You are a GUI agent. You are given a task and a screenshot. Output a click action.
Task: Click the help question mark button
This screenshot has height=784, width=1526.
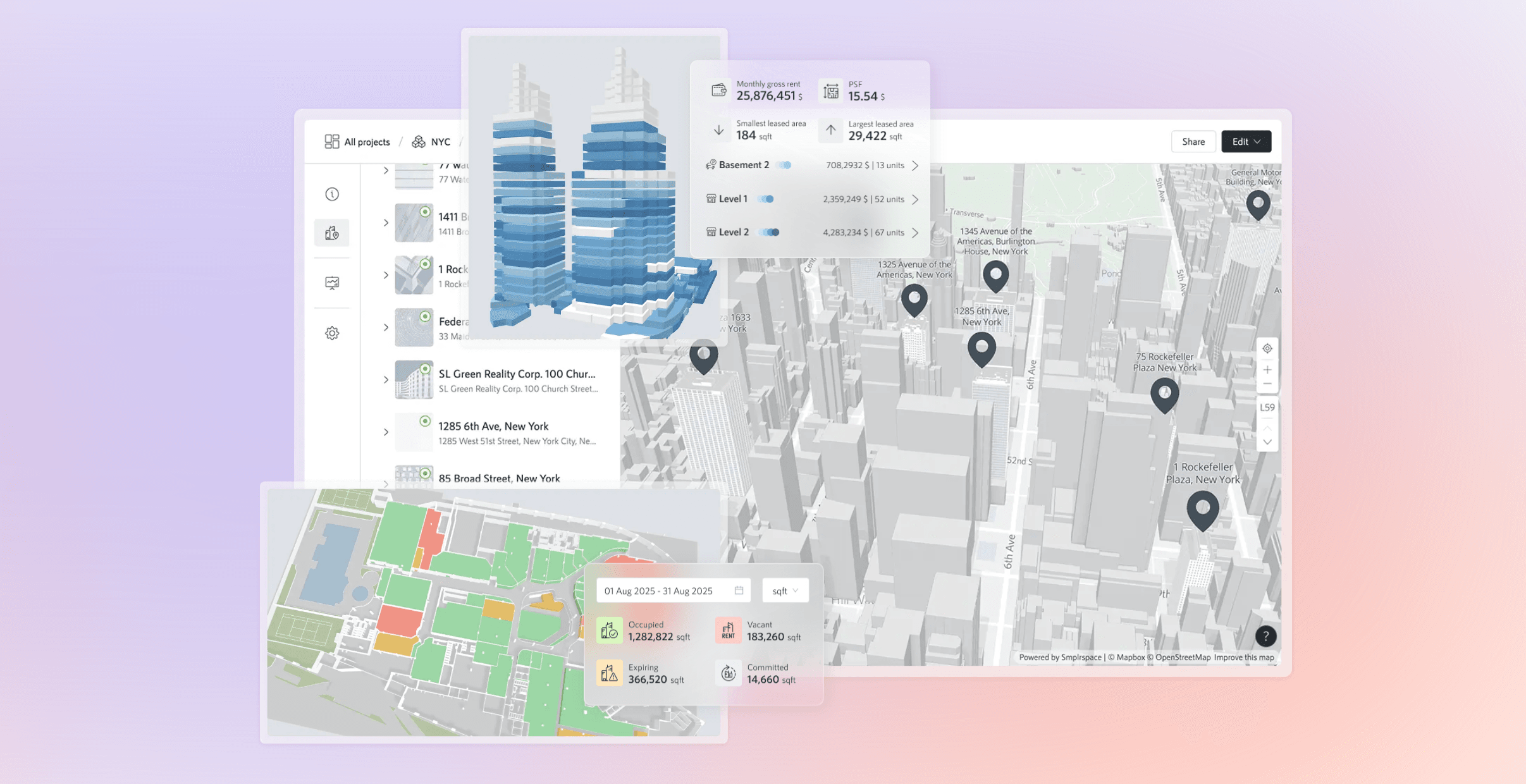click(1265, 636)
